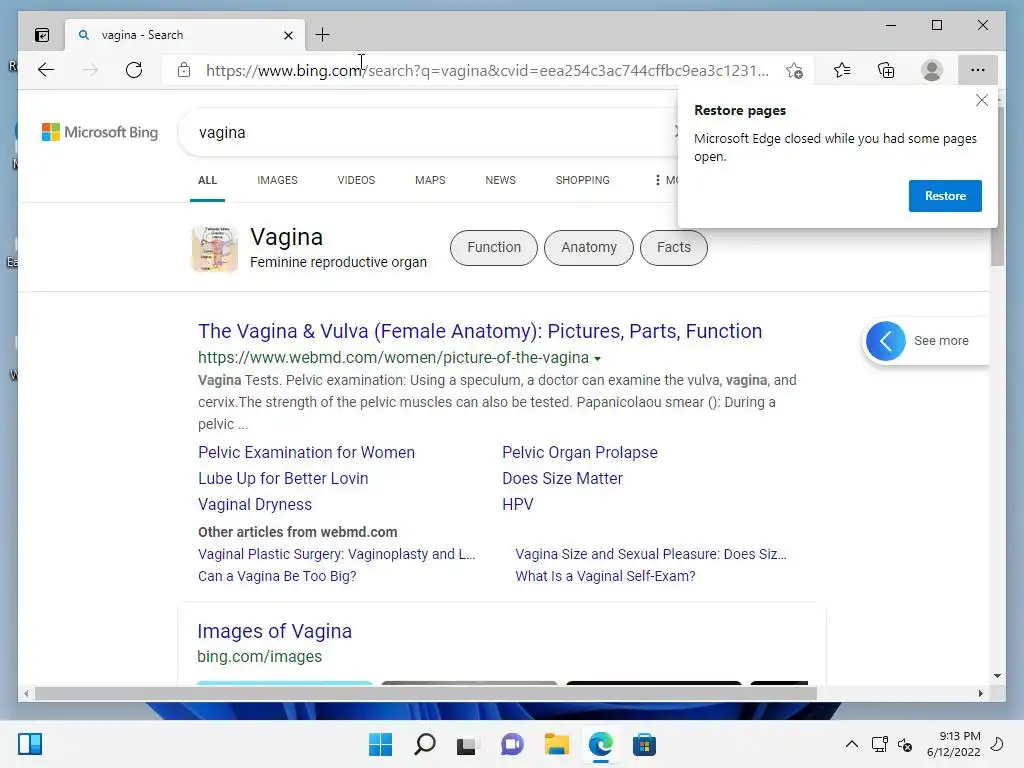Expand the See more side panel arrow
Image resolution: width=1024 pixels, height=768 pixels.
click(886, 341)
